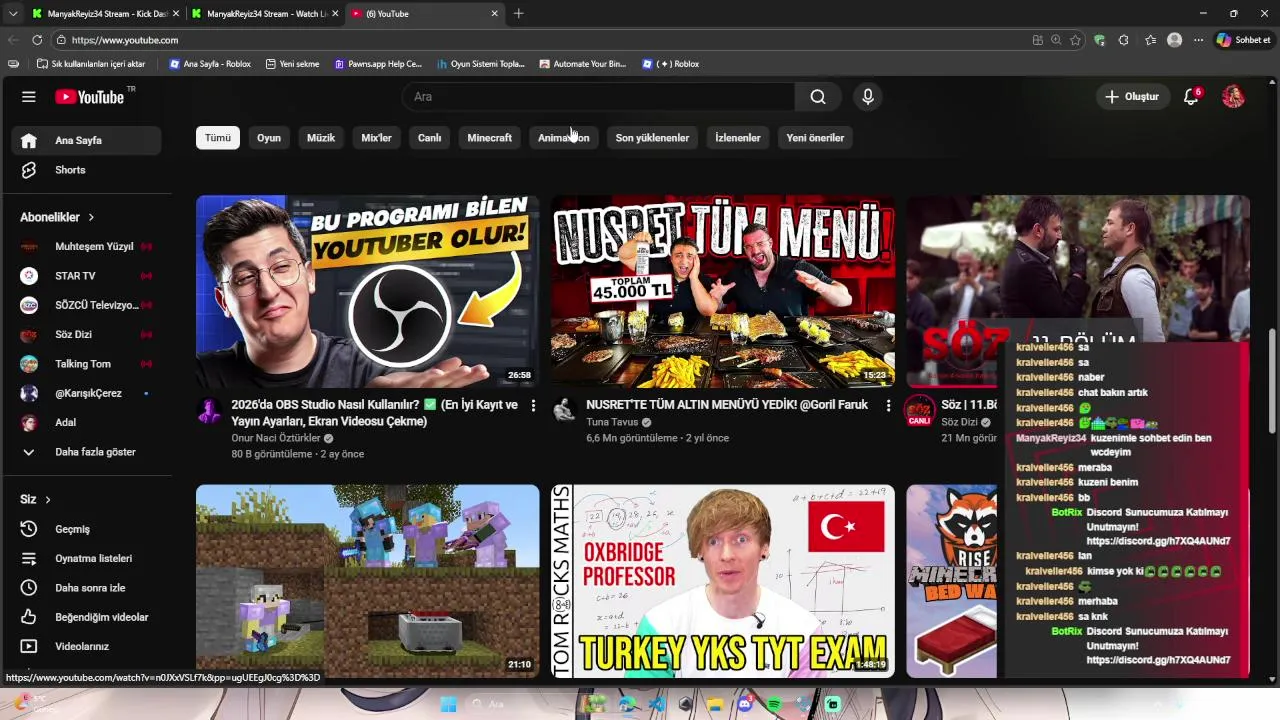
Task: Open Visual Studio Code from taskbar
Action: coord(656,705)
